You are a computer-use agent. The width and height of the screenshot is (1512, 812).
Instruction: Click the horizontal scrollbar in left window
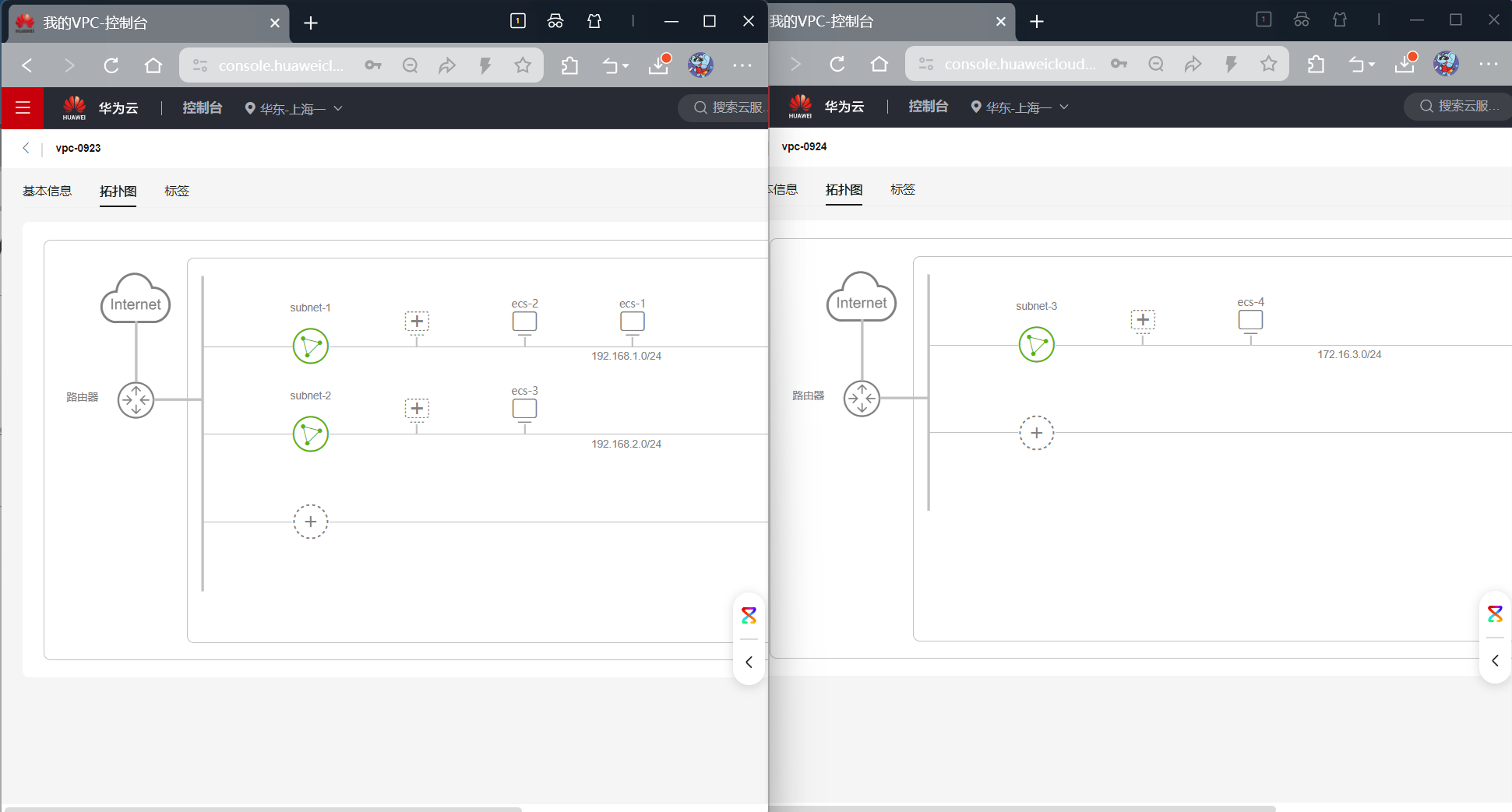[x=263, y=809]
